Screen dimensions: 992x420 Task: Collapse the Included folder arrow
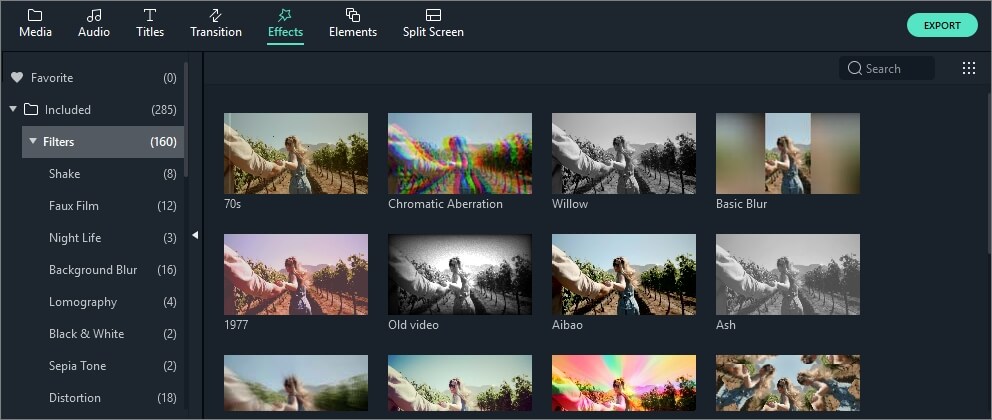(13, 109)
